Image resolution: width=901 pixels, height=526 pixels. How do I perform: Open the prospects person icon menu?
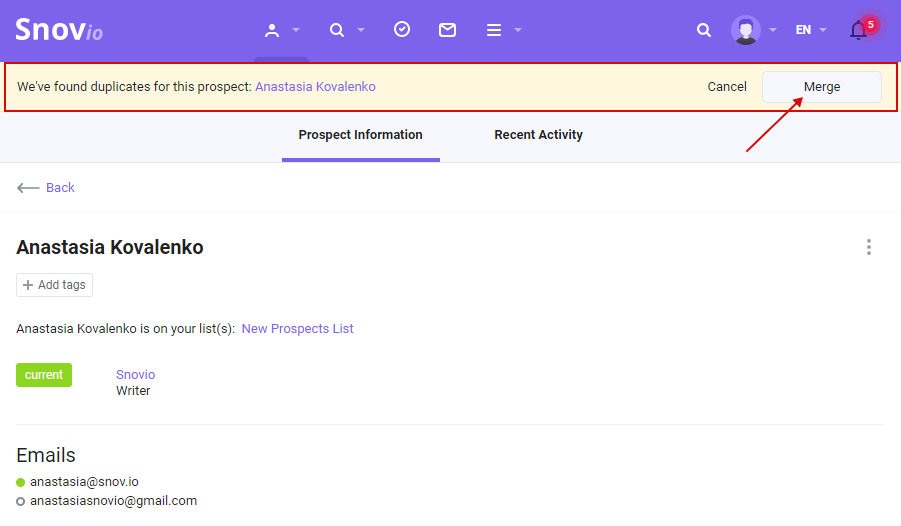272,30
